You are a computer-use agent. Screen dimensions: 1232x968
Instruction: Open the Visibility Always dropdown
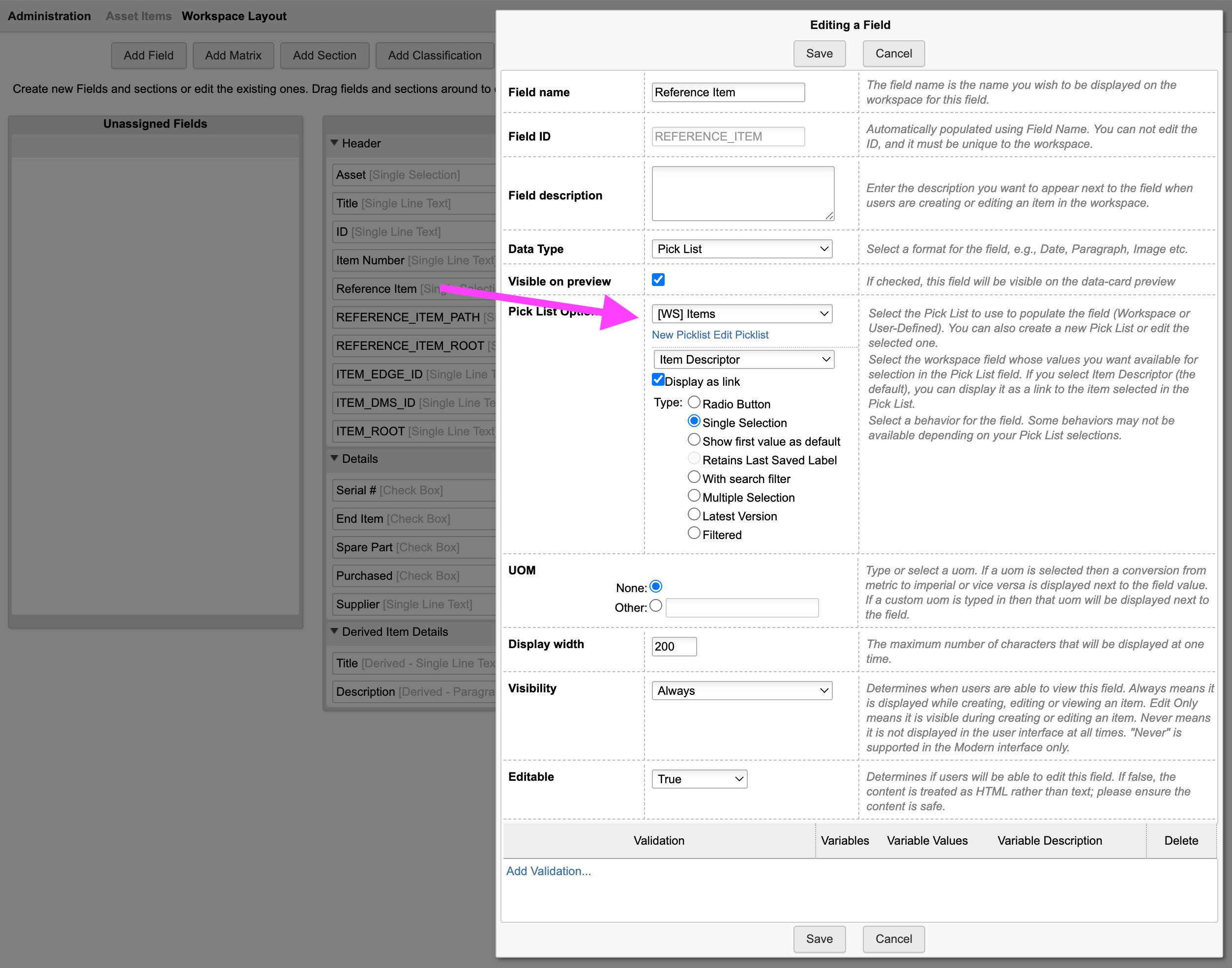(741, 690)
